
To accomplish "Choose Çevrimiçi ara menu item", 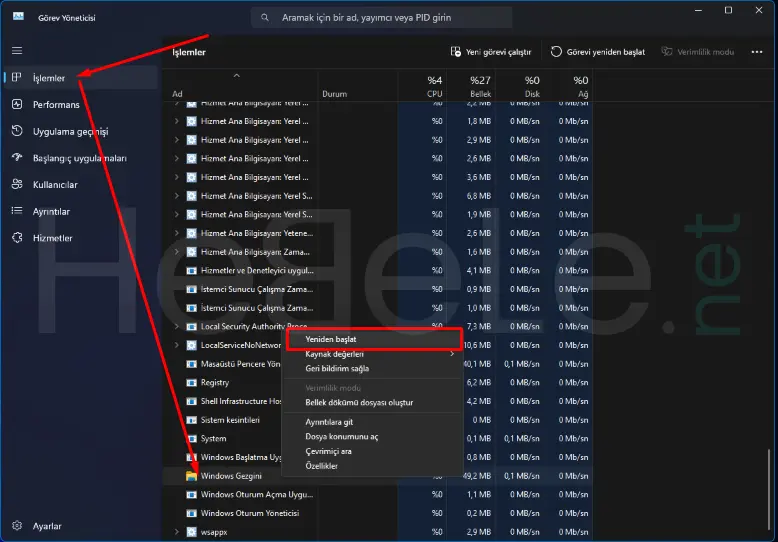I will (x=373, y=451).
